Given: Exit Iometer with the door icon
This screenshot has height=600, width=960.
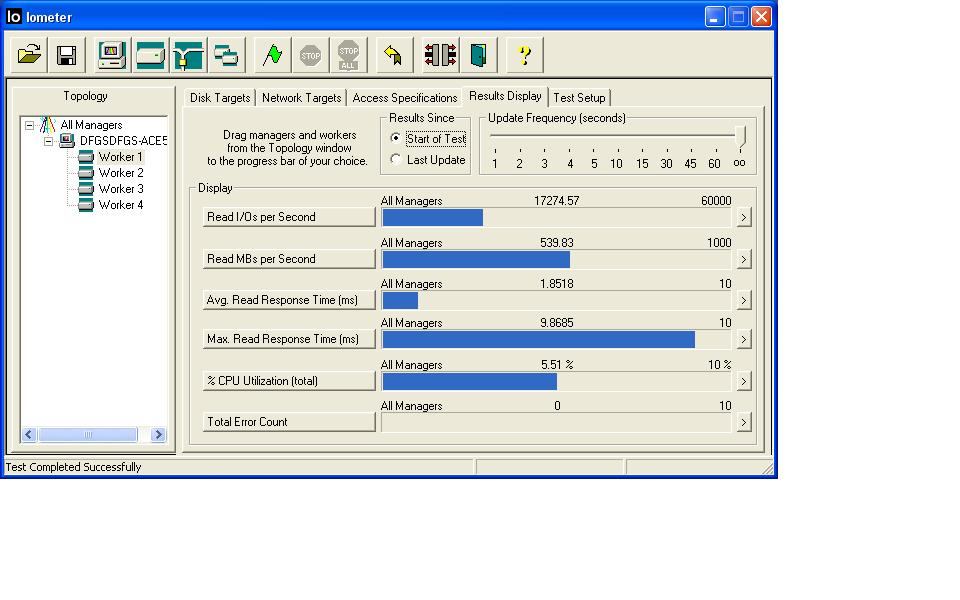Looking at the screenshot, I should (x=478, y=55).
